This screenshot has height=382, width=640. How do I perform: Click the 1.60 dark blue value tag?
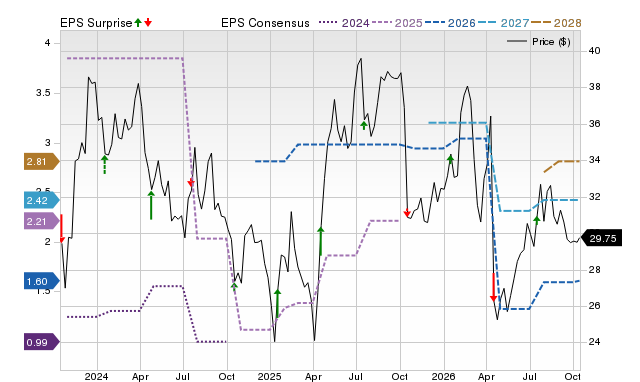[42, 282]
